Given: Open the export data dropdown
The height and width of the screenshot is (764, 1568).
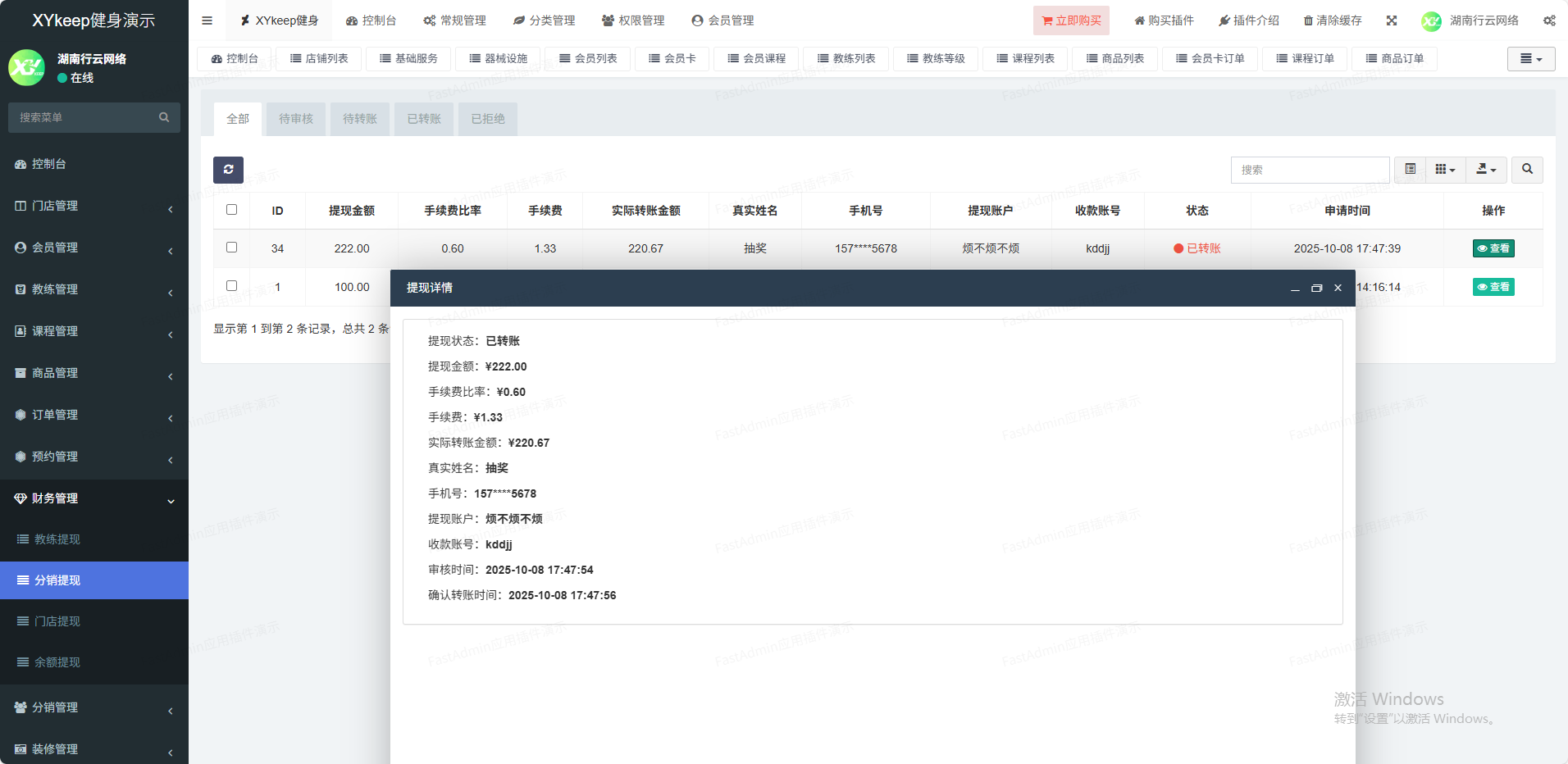Looking at the screenshot, I should (1486, 170).
